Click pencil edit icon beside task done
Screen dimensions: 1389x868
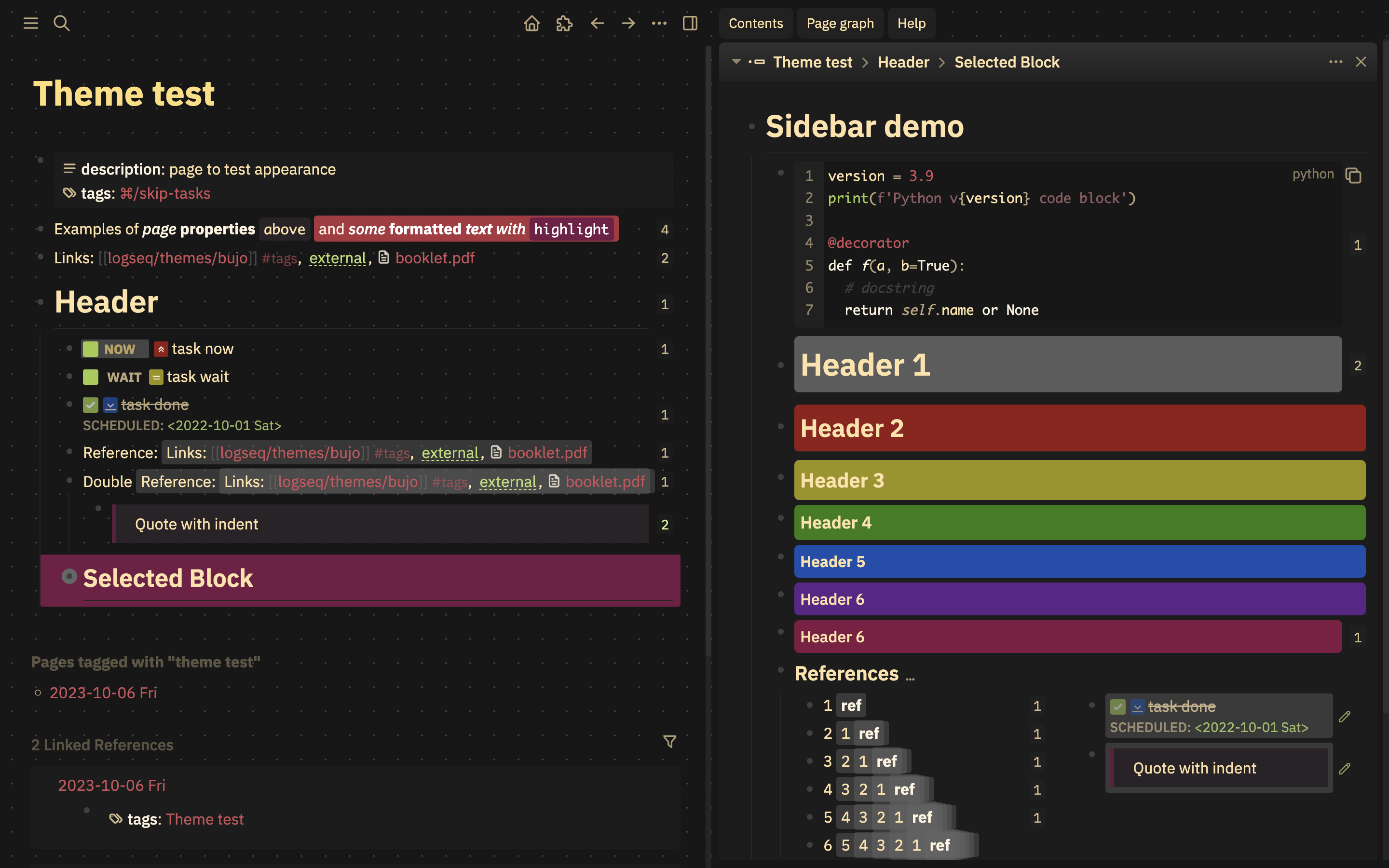click(1344, 717)
